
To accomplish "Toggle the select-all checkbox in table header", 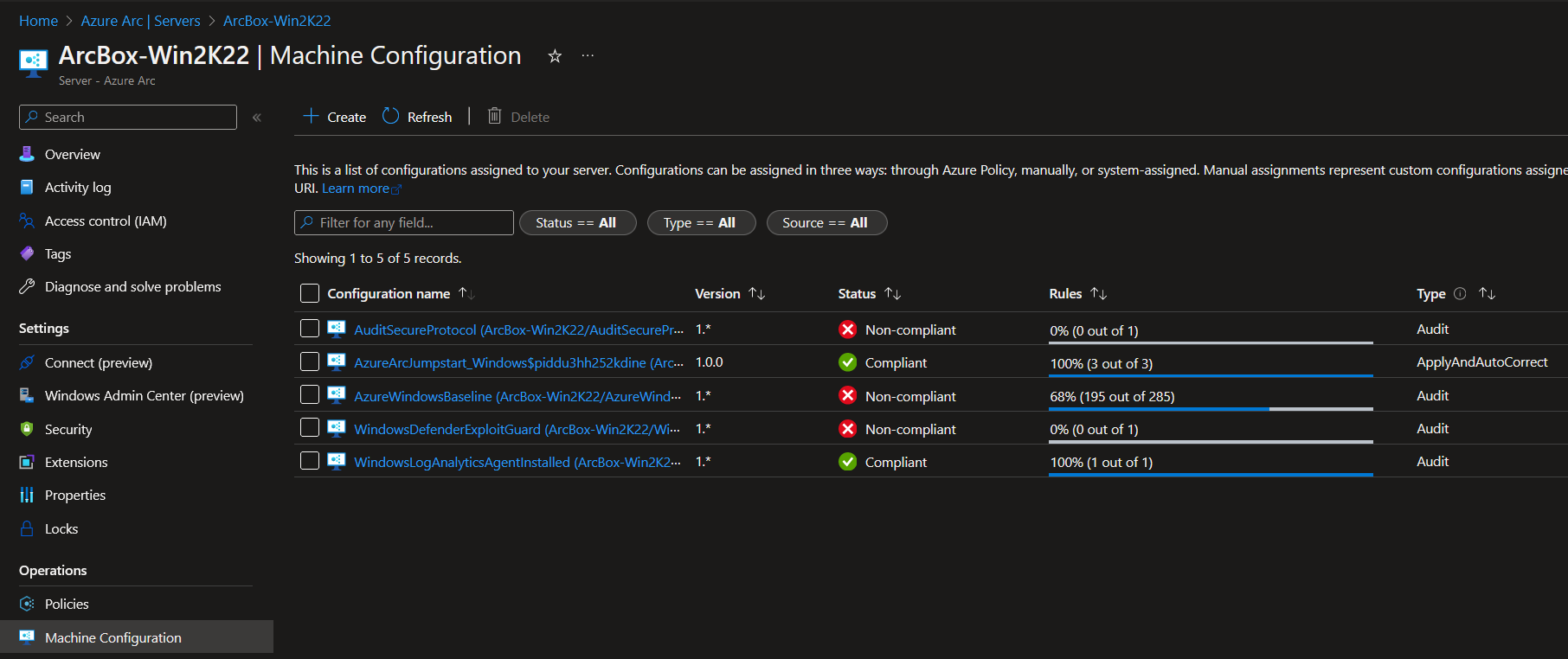I will (x=310, y=293).
